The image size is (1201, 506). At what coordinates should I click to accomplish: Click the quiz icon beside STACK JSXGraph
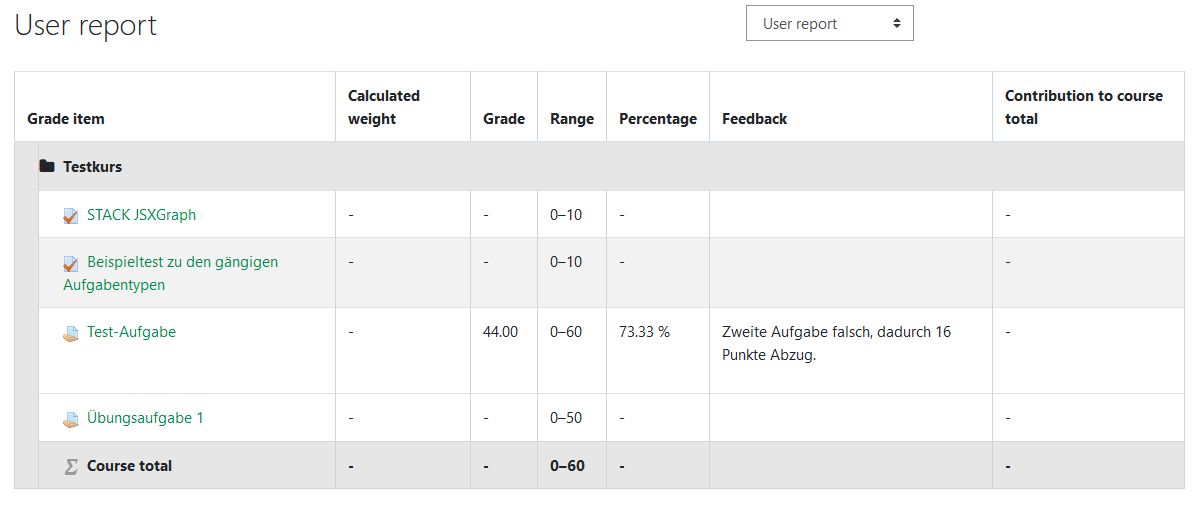[x=71, y=215]
